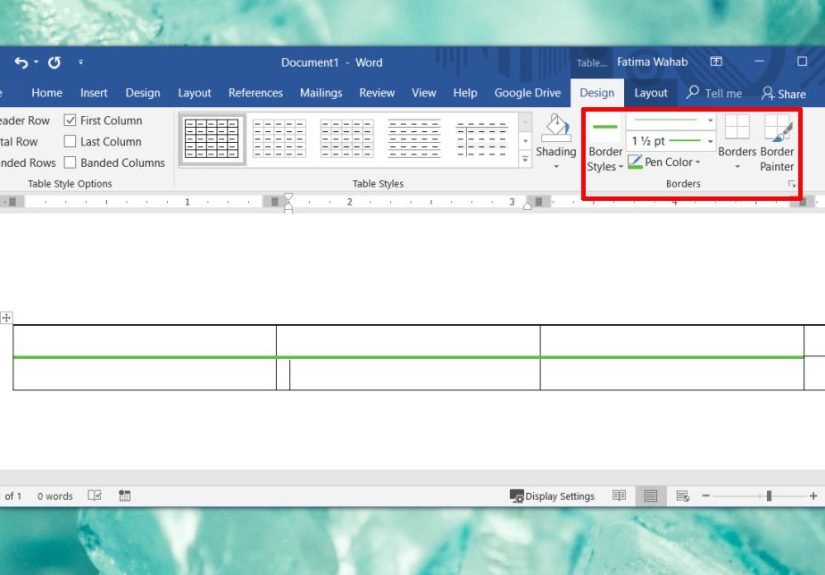
Task: Open the Customize Quick Access Toolbar arrow
Action: [x=81, y=63]
